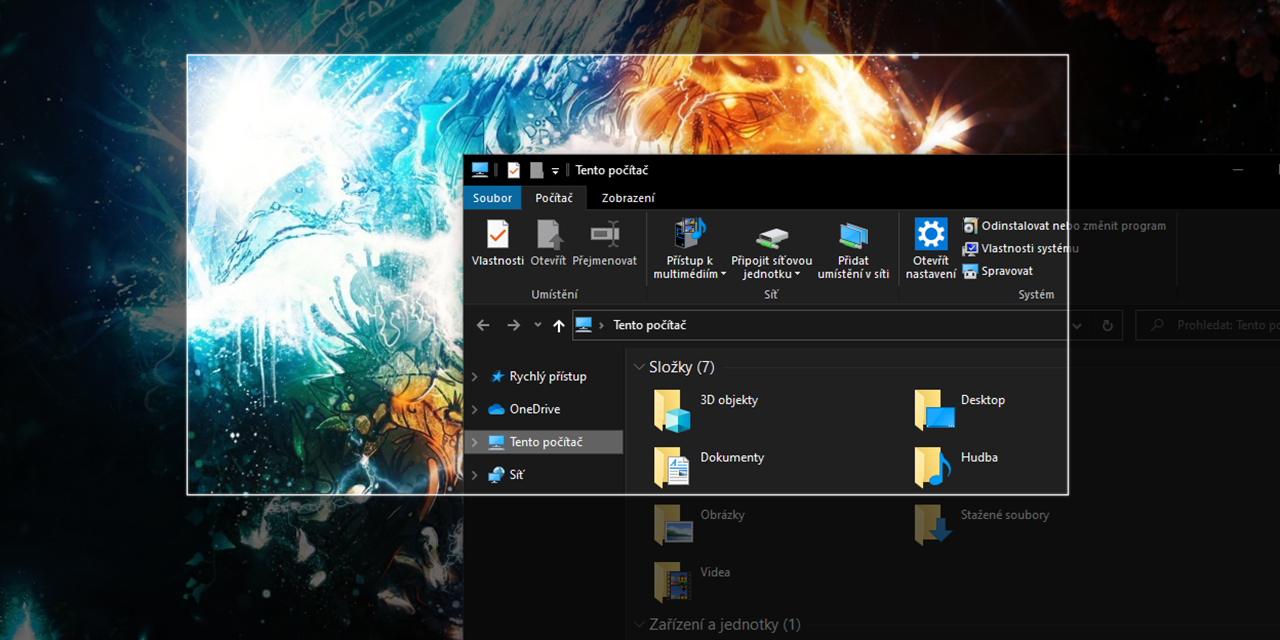Viewport: 1280px width, 640px height.
Task: Open the Soubor menu tab
Action: [493, 198]
